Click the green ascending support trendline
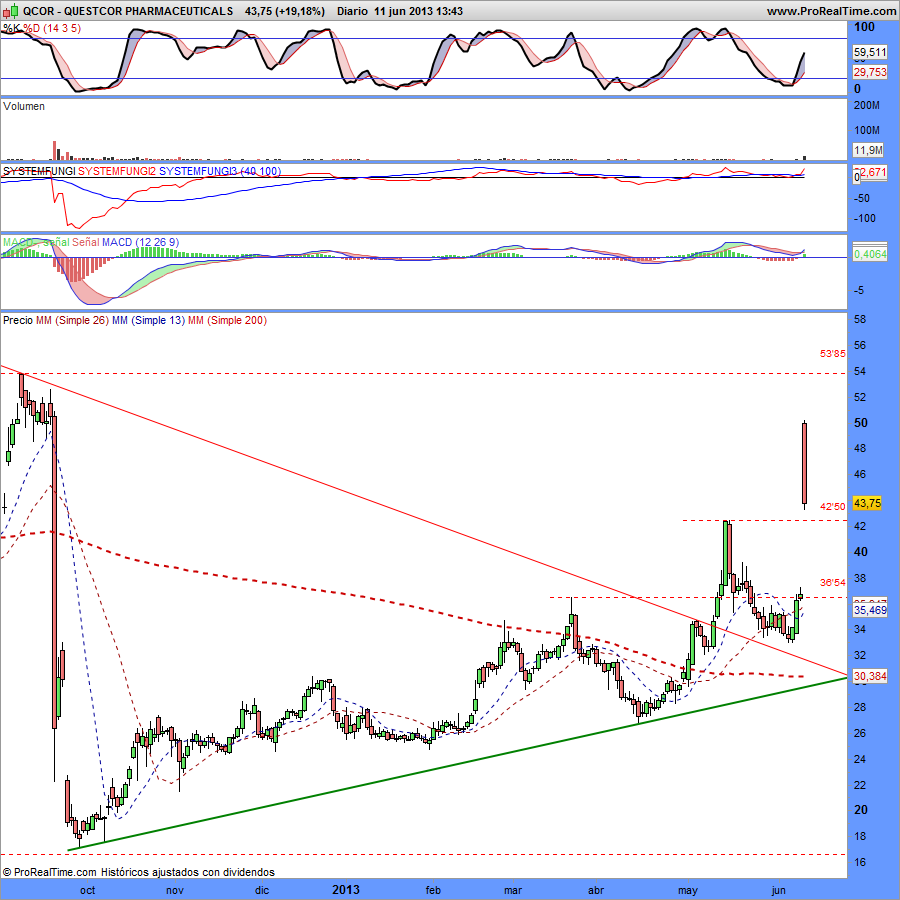The width and height of the screenshot is (900, 900). tap(457, 764)
